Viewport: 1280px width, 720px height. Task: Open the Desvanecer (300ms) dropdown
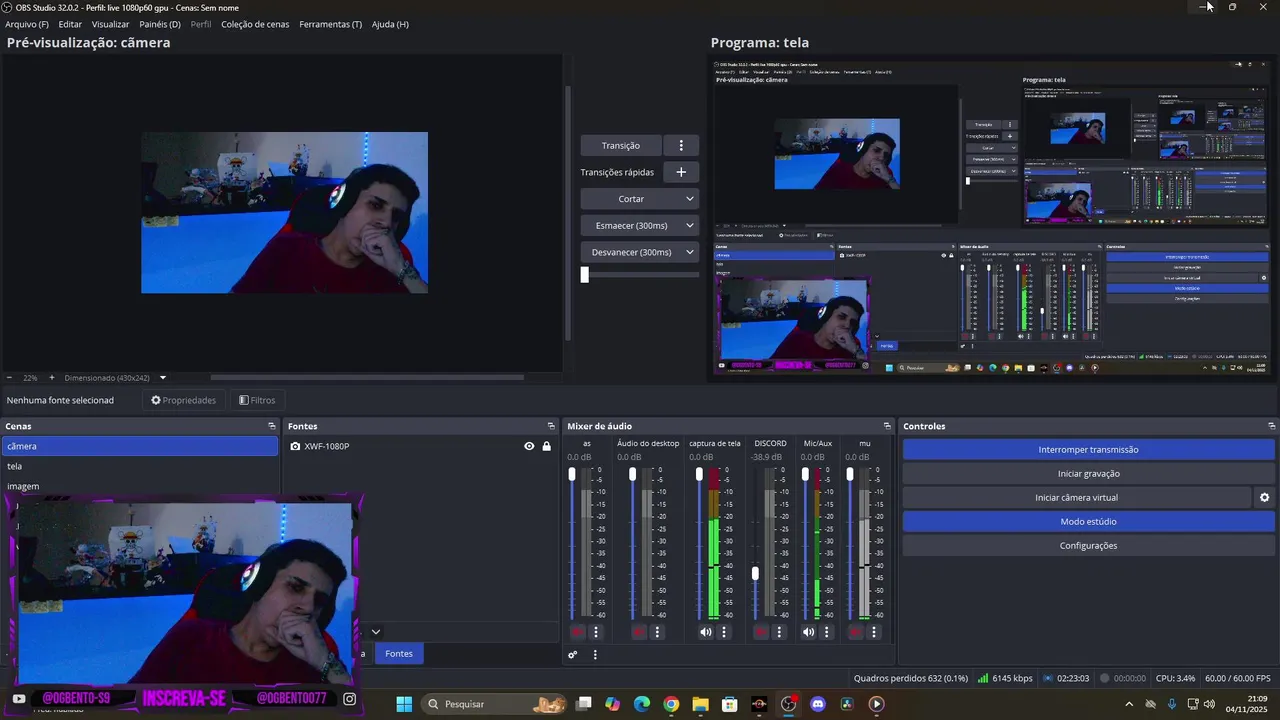point(639,252)
